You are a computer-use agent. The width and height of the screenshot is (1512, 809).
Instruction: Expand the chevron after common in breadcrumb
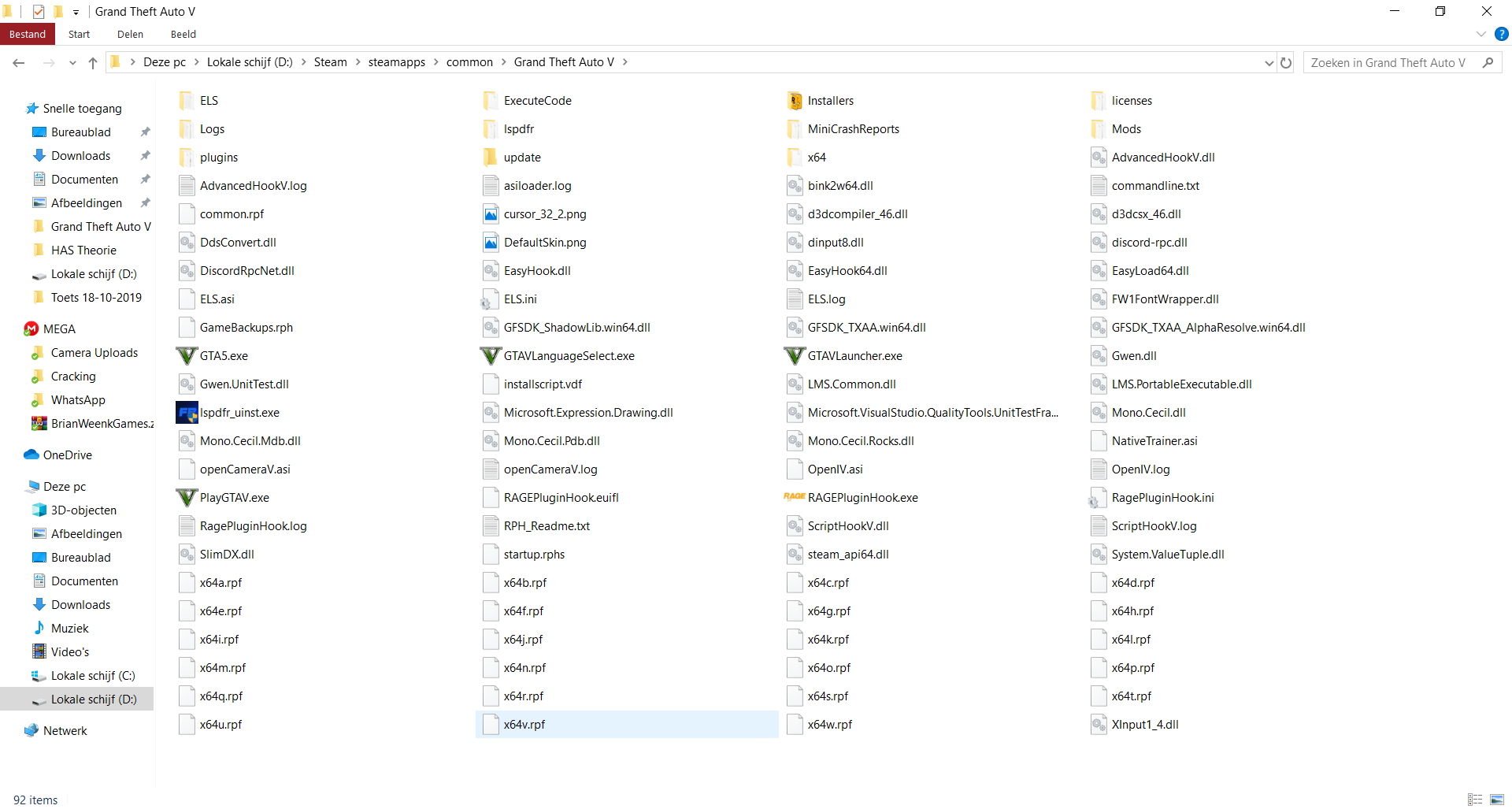coord(503,62)
